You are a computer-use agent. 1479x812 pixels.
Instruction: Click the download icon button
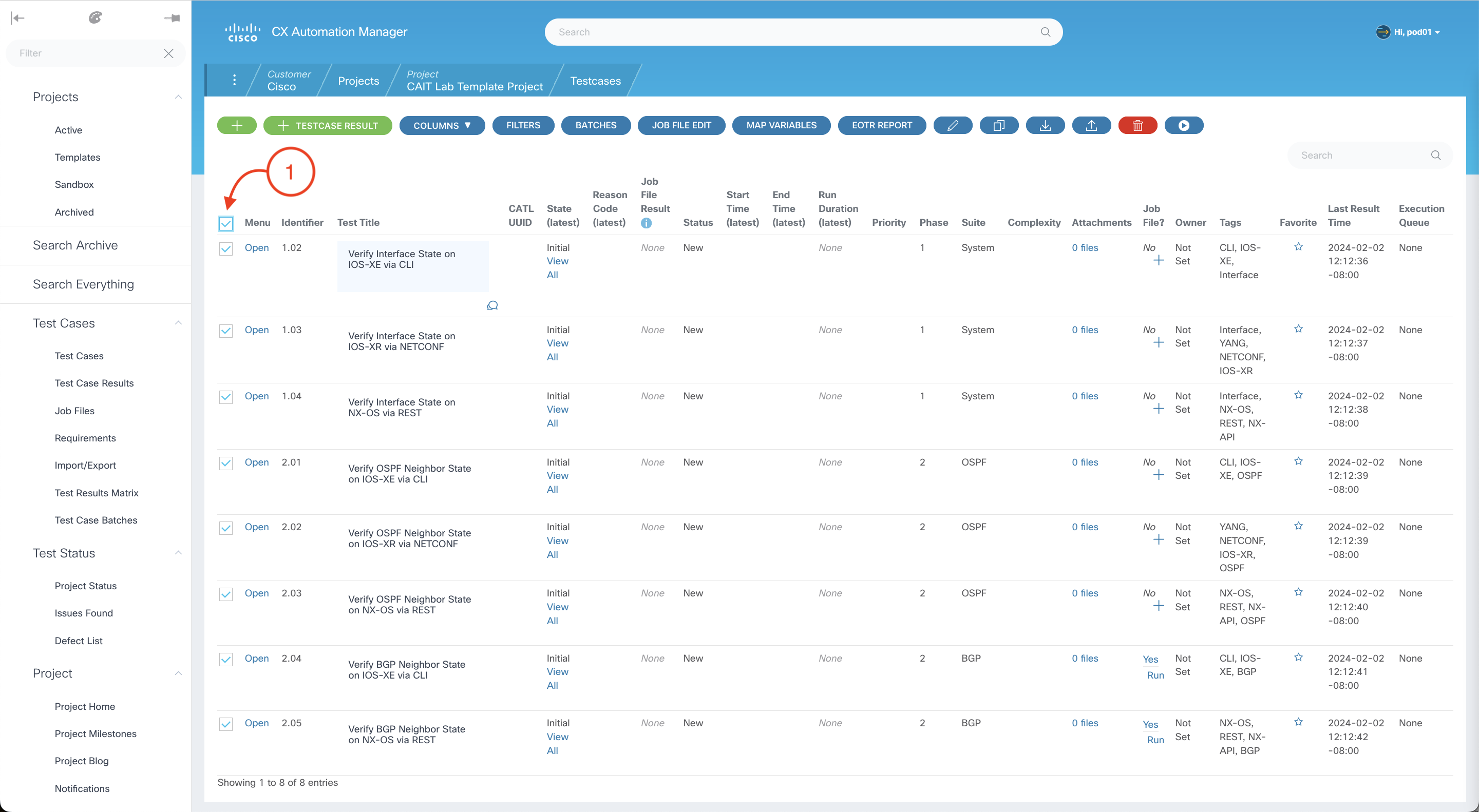point(1045,125)
